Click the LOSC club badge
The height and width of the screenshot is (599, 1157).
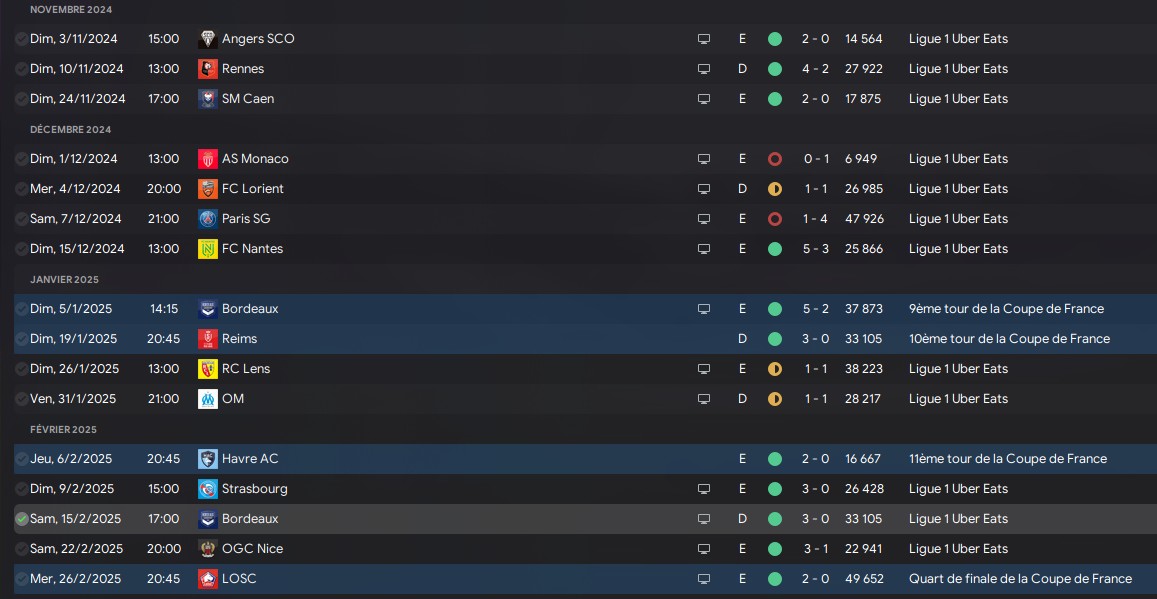click(207, 579)
